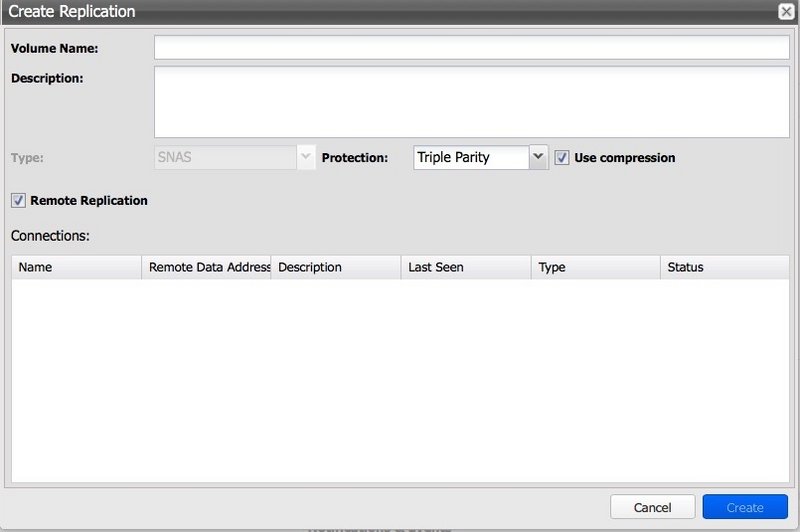Uncheck the Remote Replication checkbox

click(x=18, y=200)
